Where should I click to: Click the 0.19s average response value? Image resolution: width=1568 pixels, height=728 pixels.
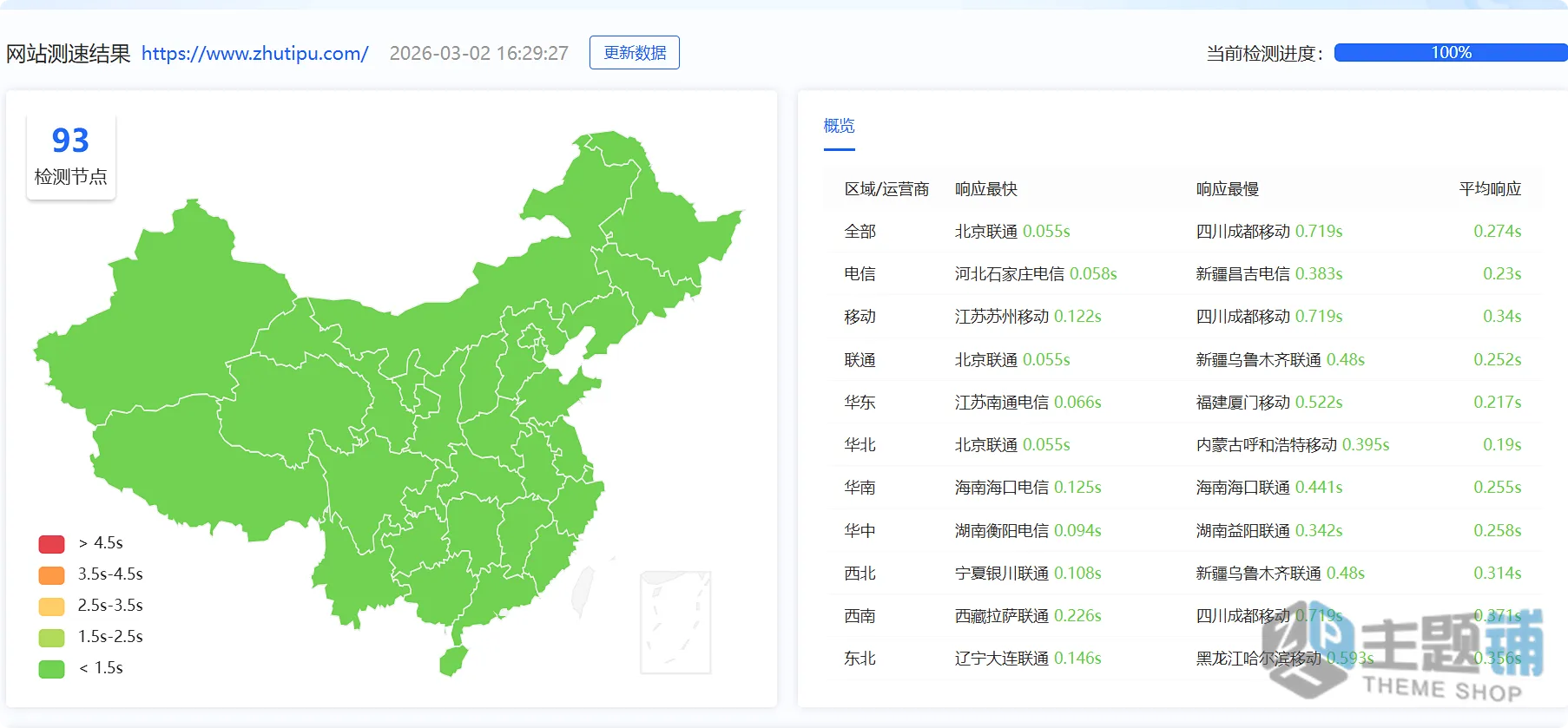1501,444
